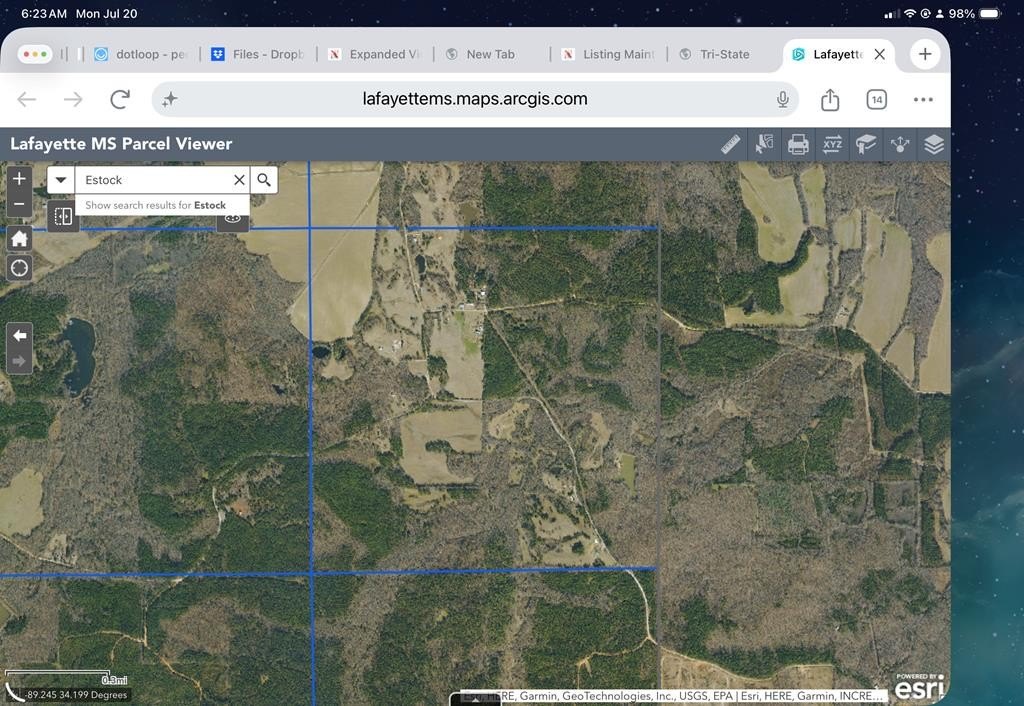Open the Select features tool
Viewport: 1024px width, 706px height.
click(764, 144)
